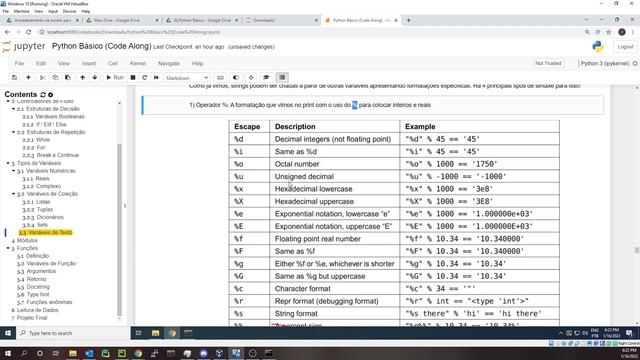Open the Contents panel settings gear

51,95
